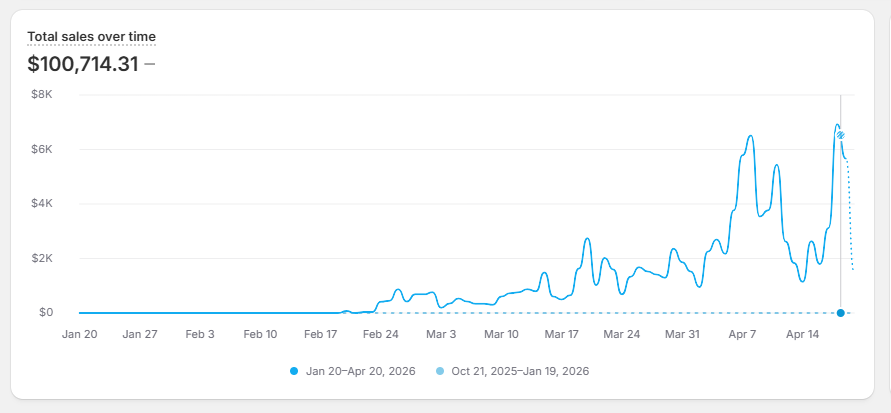Click the hatched data marker at chart peak
The height and width of the screenshot is (413, 891).
point(840,135)
